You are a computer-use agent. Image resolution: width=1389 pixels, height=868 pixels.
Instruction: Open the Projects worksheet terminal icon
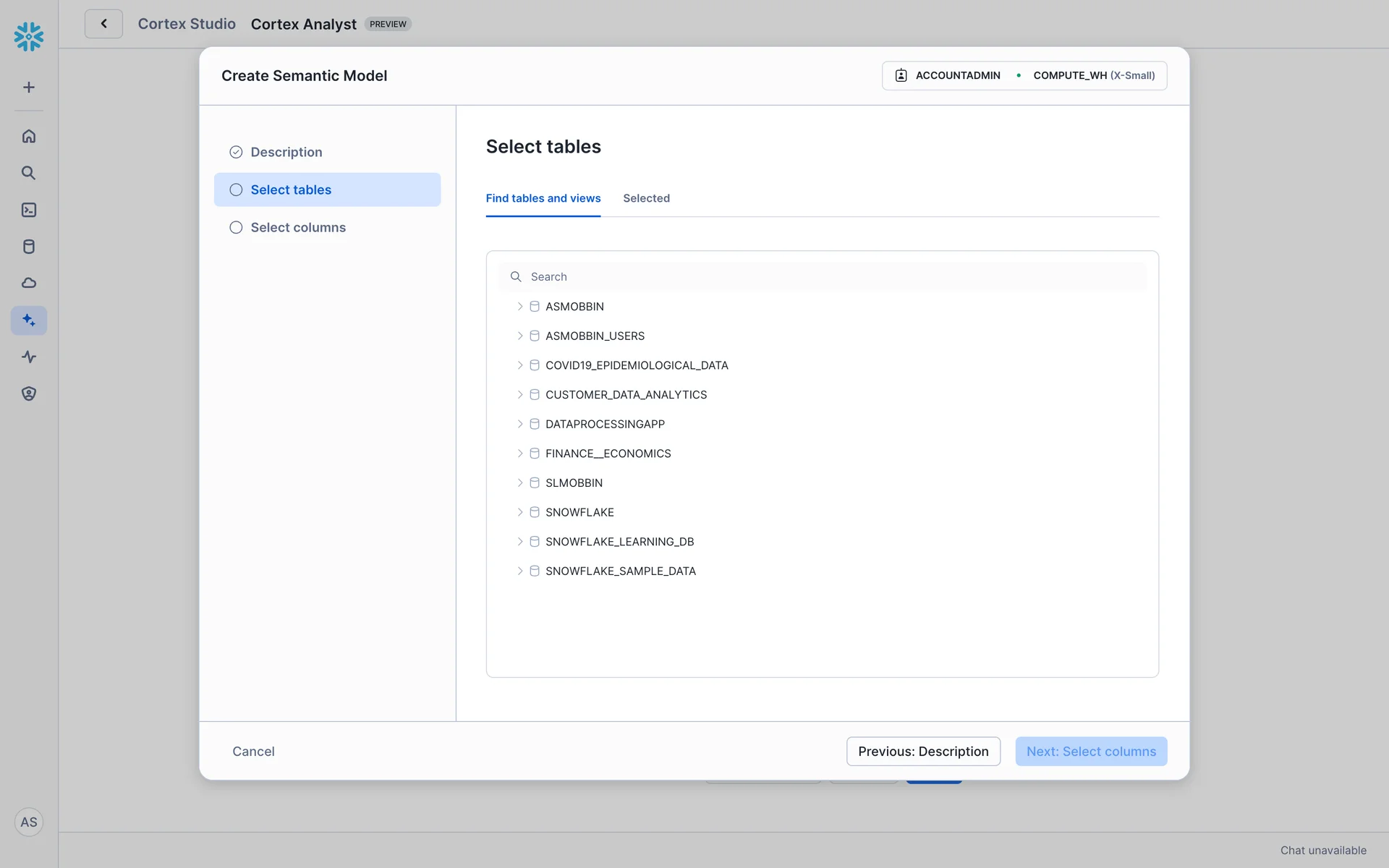coord(29,210)
